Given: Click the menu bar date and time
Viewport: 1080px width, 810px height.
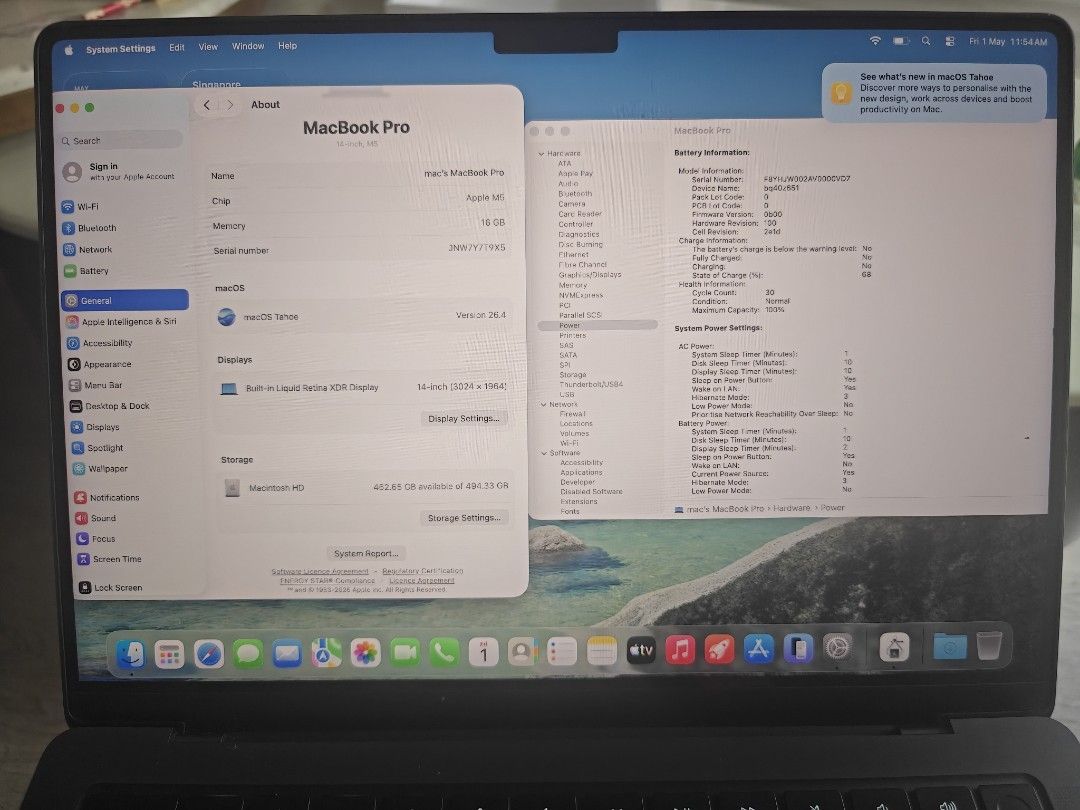Looking at the screenshot, I should [1008, 41].
